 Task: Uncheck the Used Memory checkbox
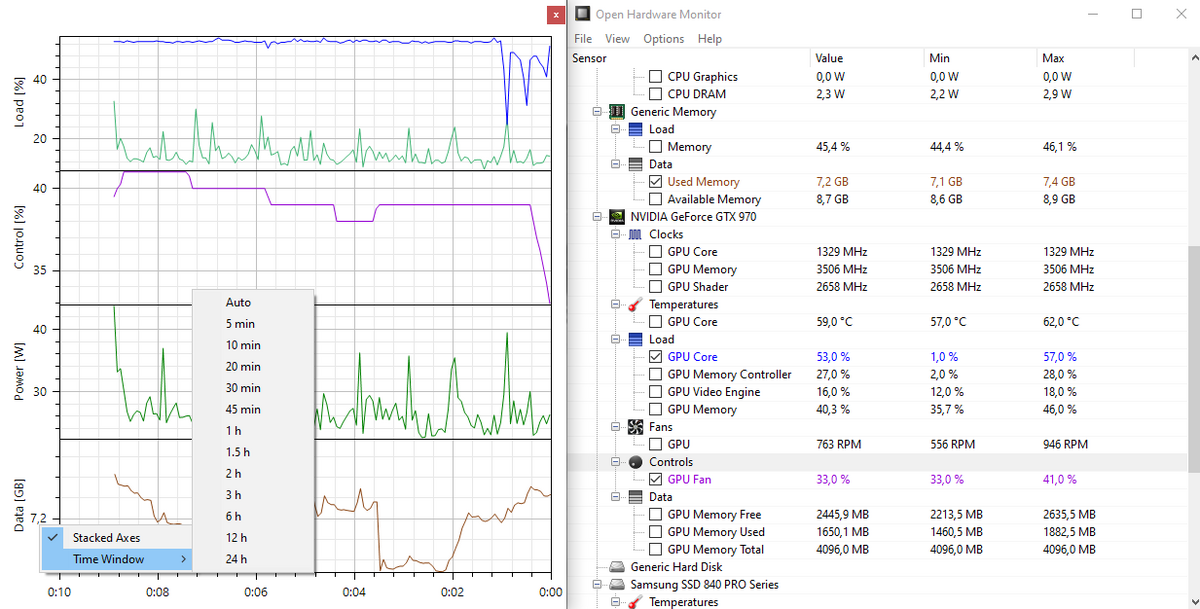coord(655,182)
